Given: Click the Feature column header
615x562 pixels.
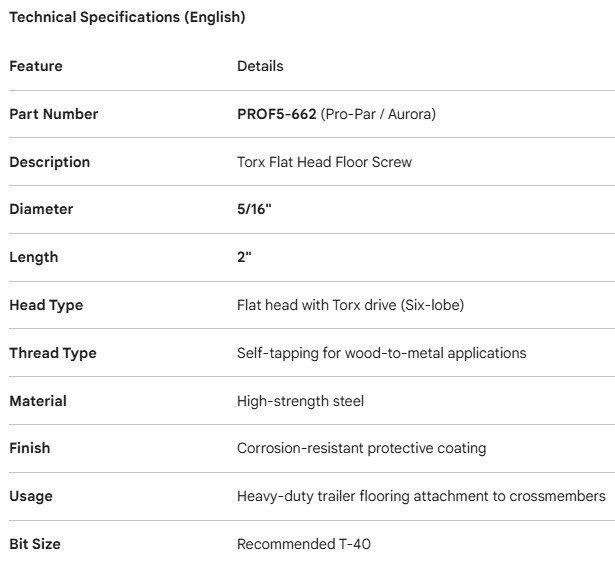Looking at the screenshot, I should click(x=36, y=66).
